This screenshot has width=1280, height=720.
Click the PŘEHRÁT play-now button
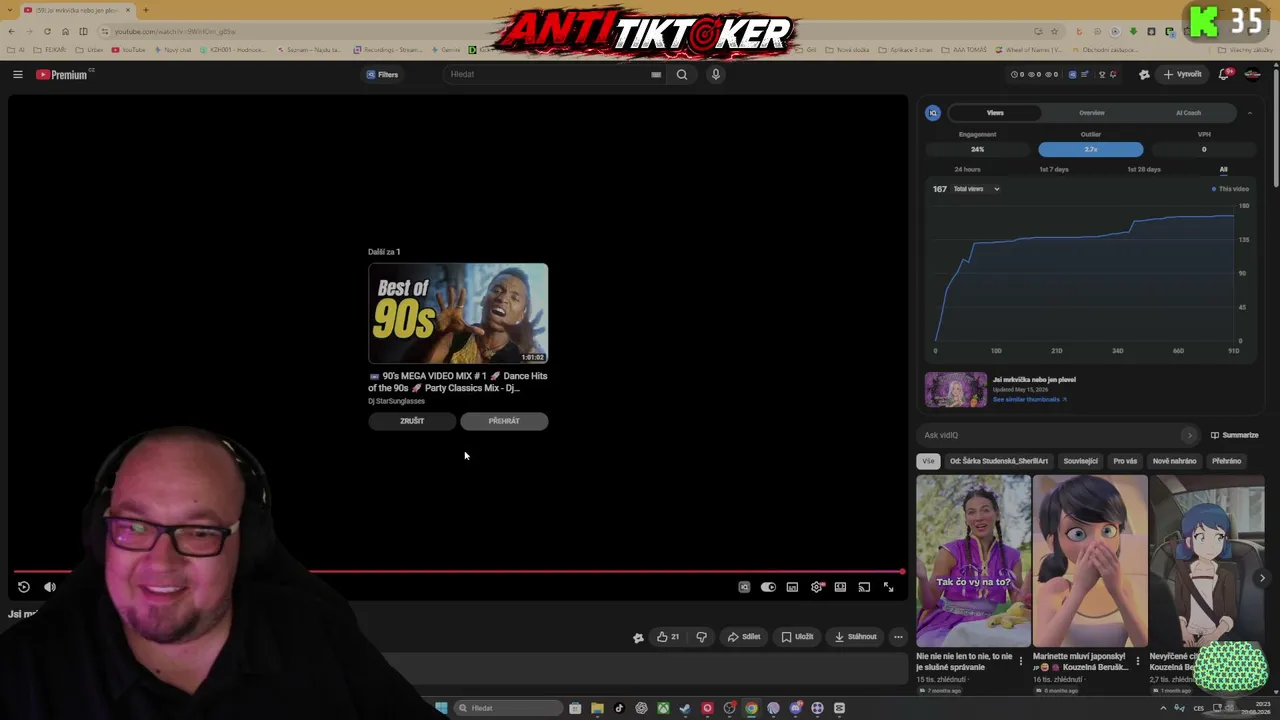point(504,421)
